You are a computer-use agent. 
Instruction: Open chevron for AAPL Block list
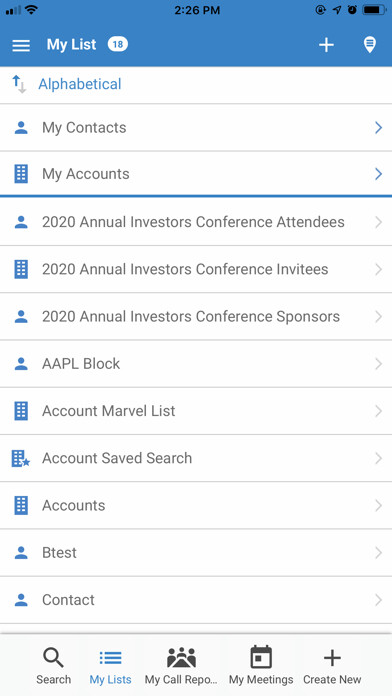378,364
